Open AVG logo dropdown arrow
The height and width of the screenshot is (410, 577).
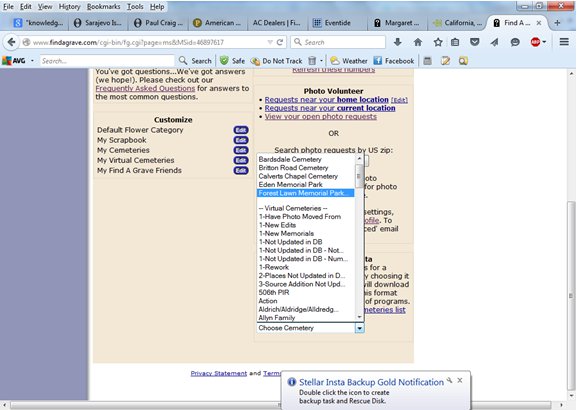coord(32,61)
